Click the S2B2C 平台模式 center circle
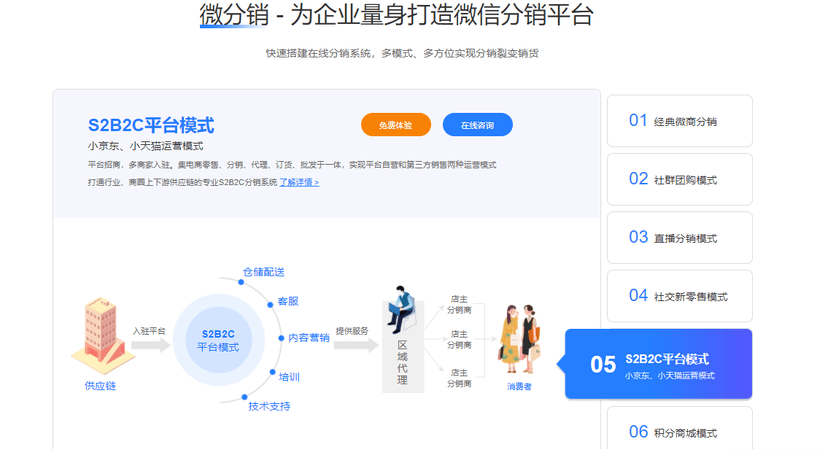Screen dimensions: 828x449 [219, 340]
